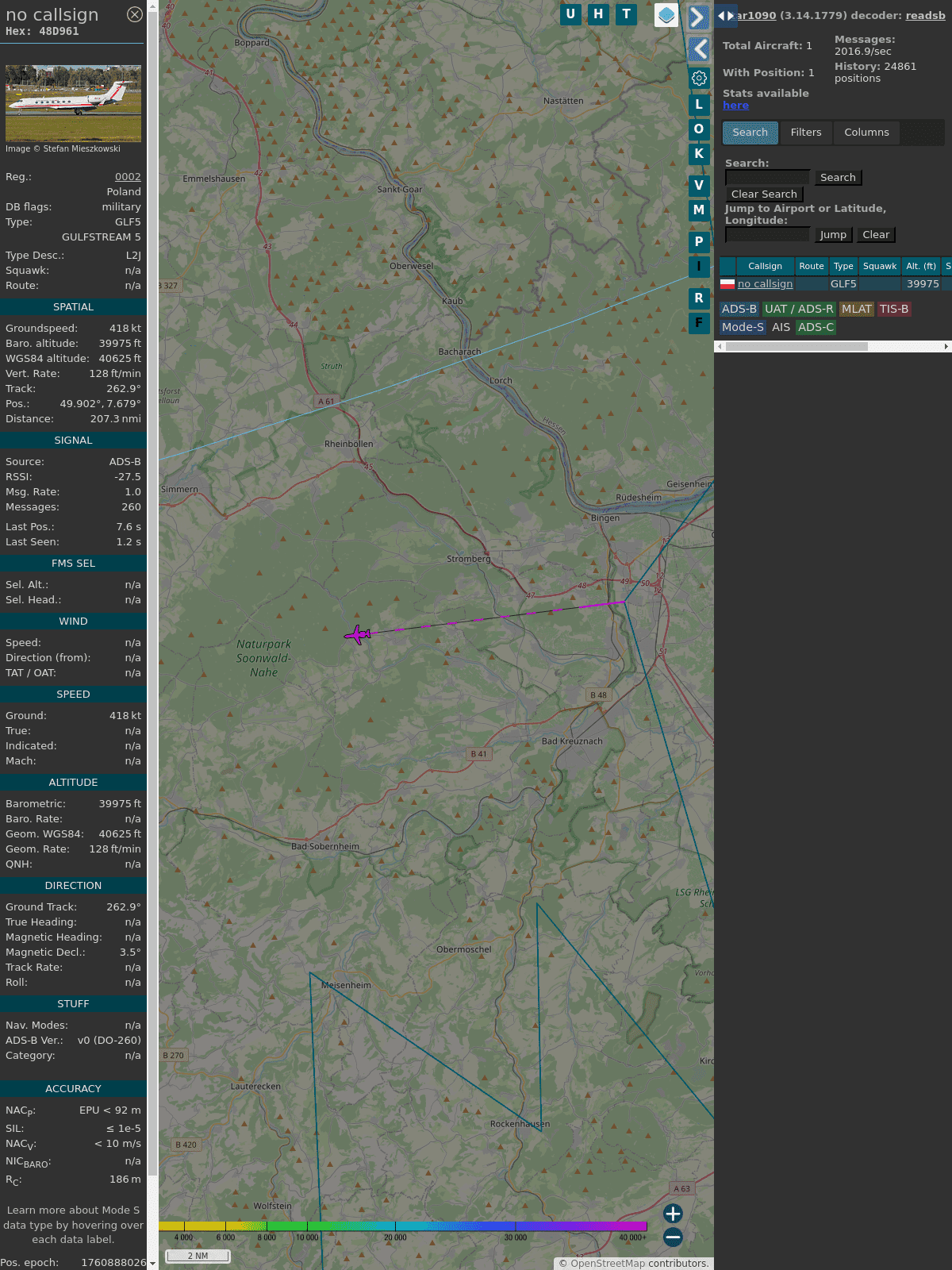952x1270 pixels.
Task: Click the Jump button
Action: point(833,235)
